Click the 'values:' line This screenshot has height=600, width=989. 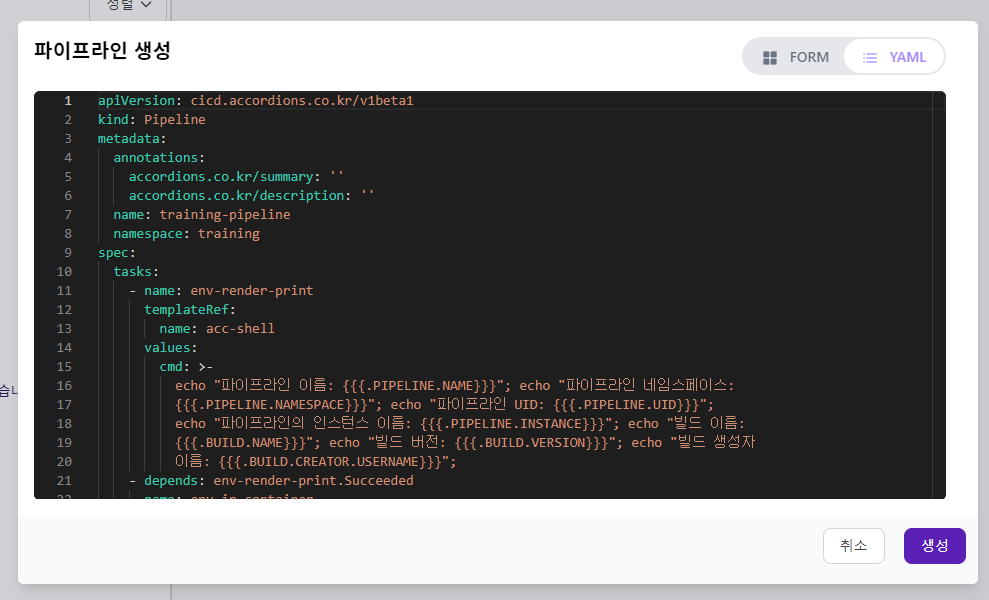click(170, 347)
